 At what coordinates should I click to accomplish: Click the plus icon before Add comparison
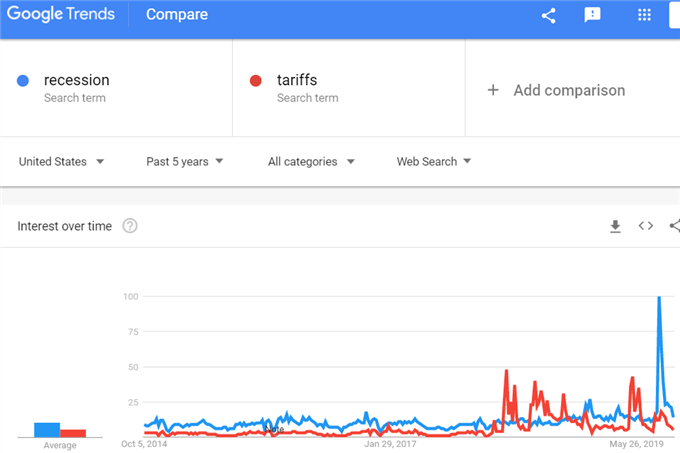tap(493, 90)
